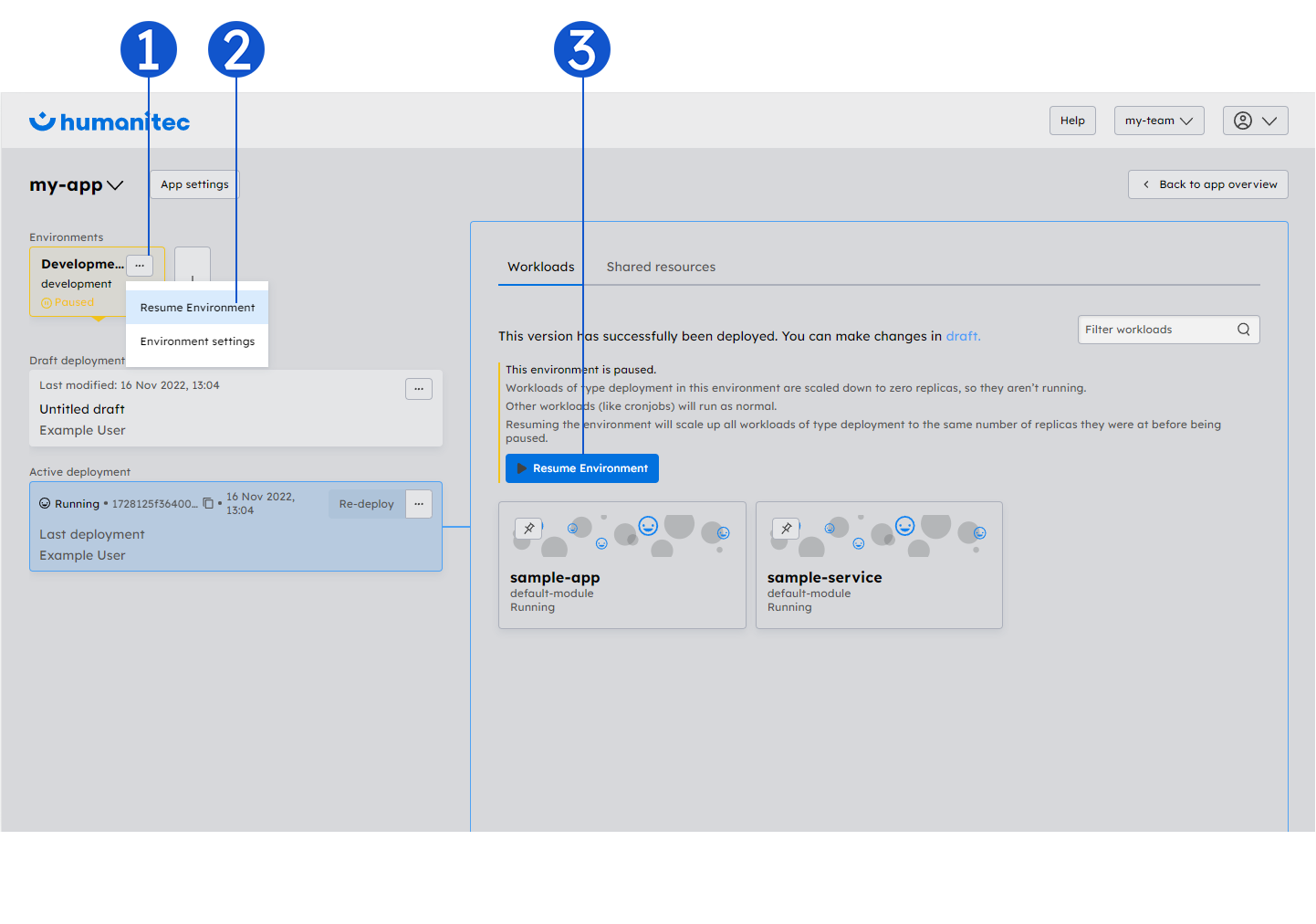Viewport: 1316px width, 924px height.
Task: Click the Humanitec logo
Action: pyautogui.click(x=110, y=121)
